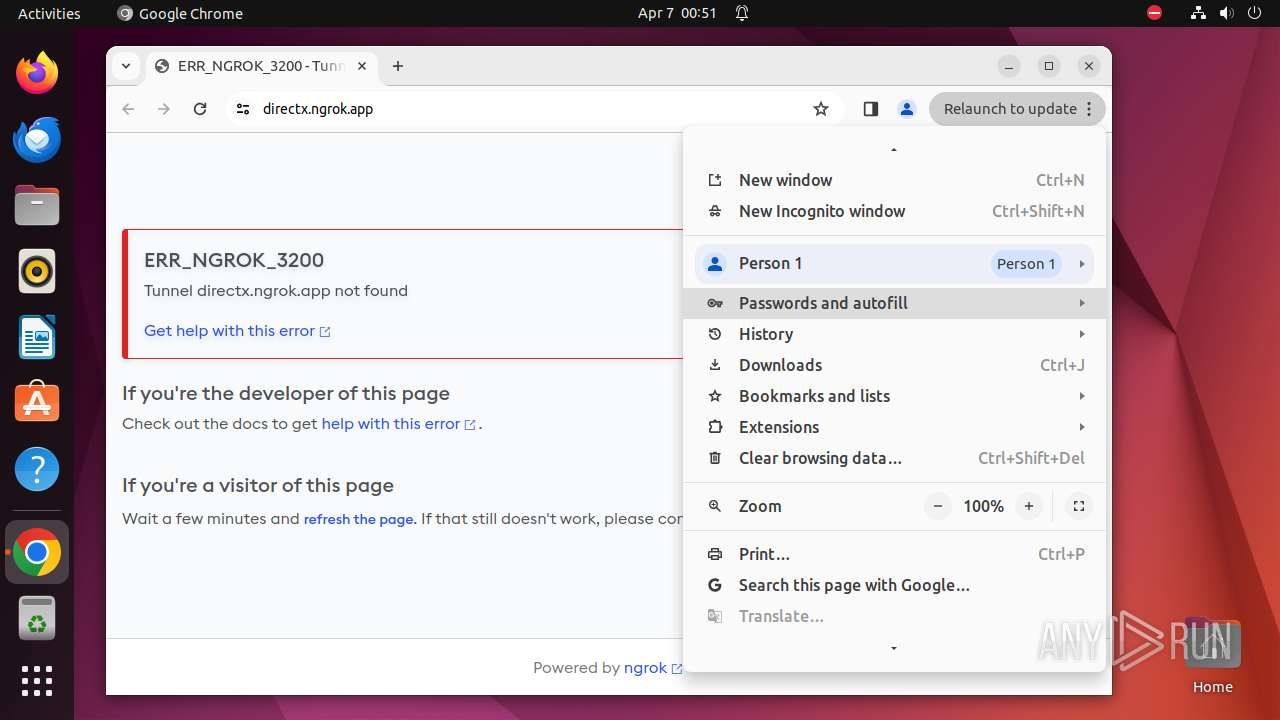This screenshot has width=1280, height=720.
Task: Open Downloads from the menu
Action: [x=895, y=365]
